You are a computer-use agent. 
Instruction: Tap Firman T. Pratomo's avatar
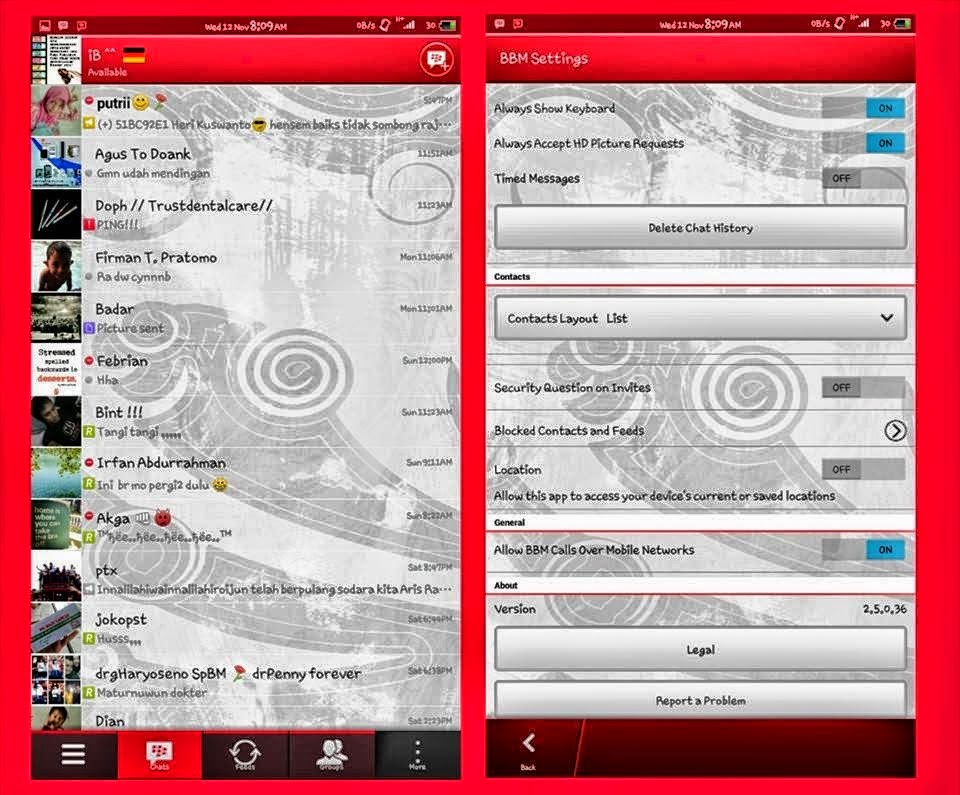pyautogui.click(x=56, y=266)
